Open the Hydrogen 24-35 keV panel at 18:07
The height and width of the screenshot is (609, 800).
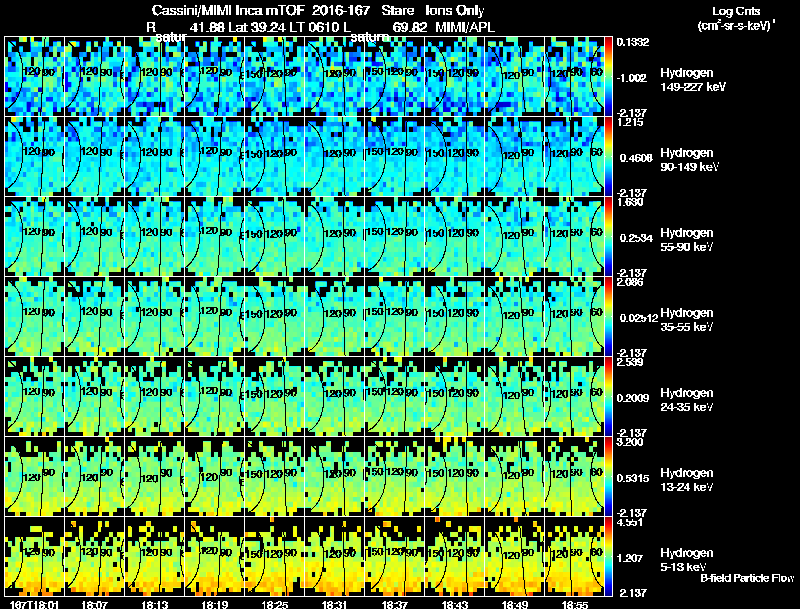[94, 396]
